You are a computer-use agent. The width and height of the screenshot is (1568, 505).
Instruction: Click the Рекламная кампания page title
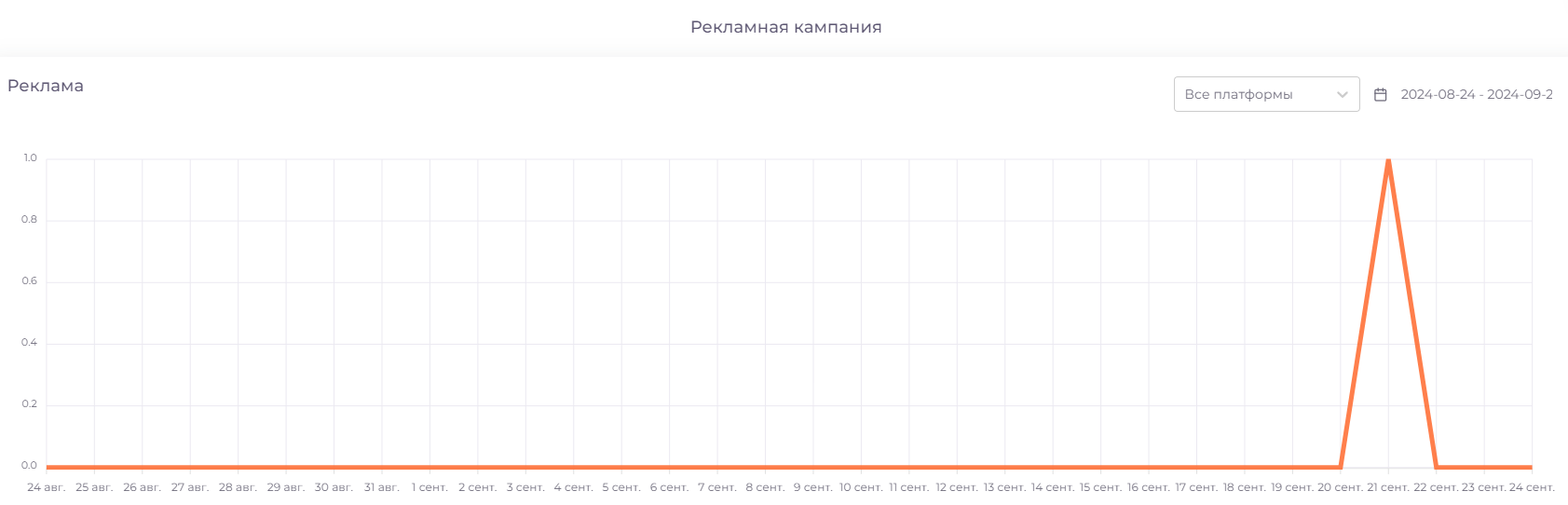[x=785, y=27]
